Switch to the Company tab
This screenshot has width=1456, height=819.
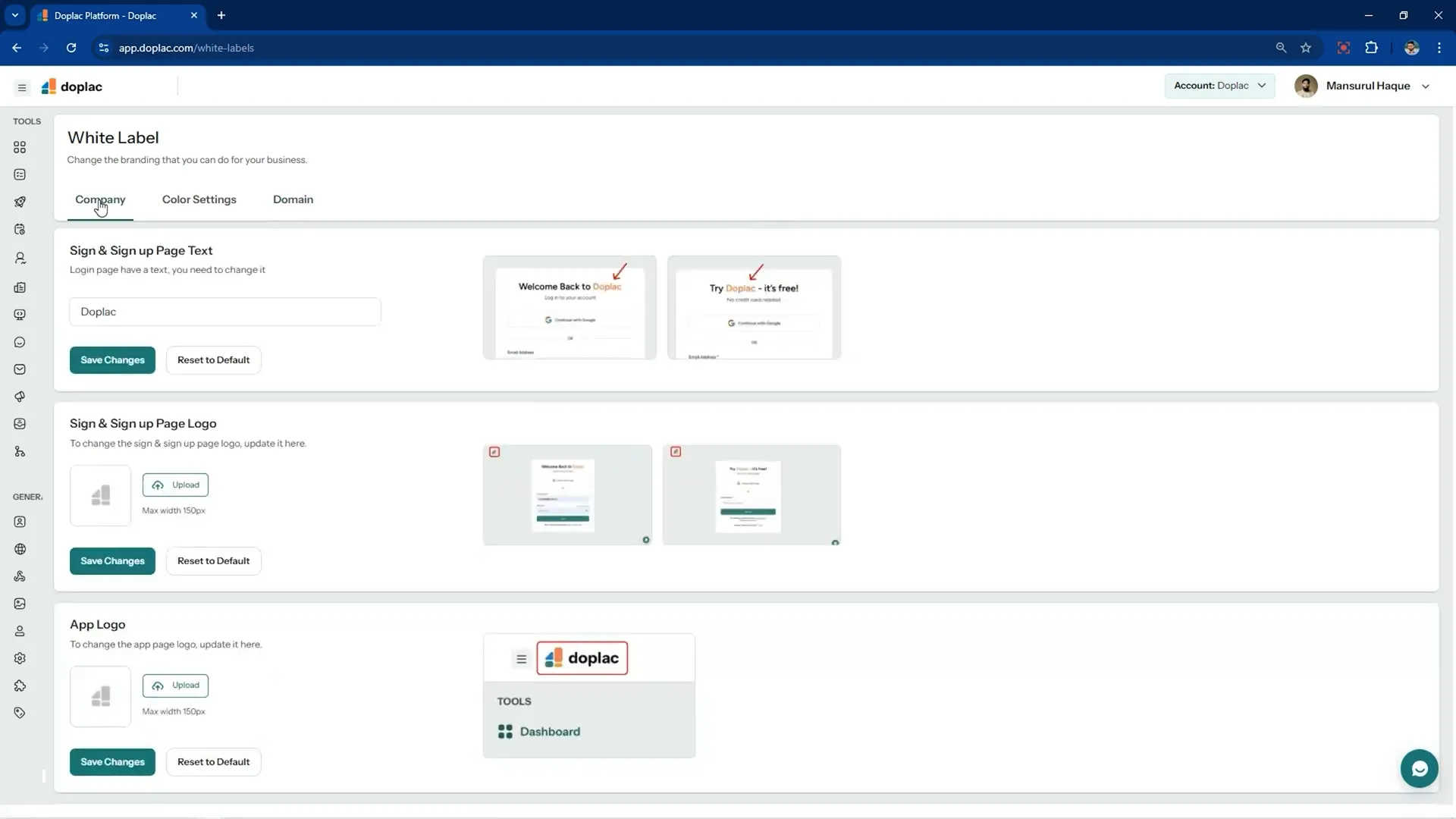100,199
